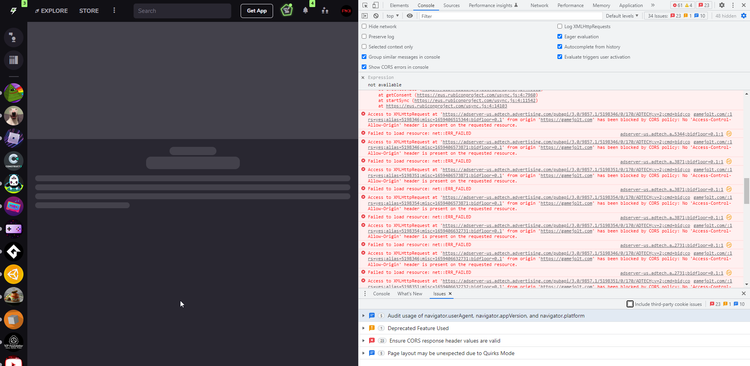Click the console vertical scrollbar thumb

coord(746,191)
